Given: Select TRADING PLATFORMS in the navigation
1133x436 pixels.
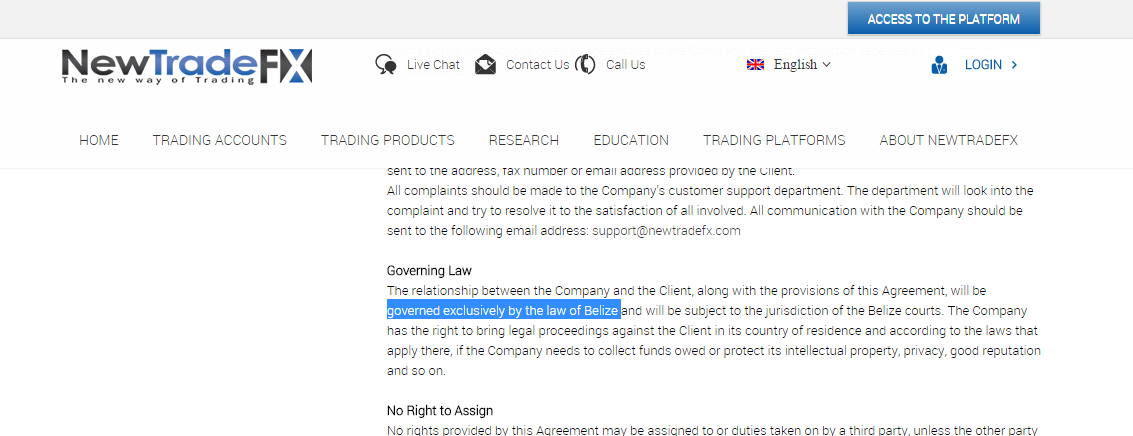Looking at the screenshot, I should pos(774,140).
